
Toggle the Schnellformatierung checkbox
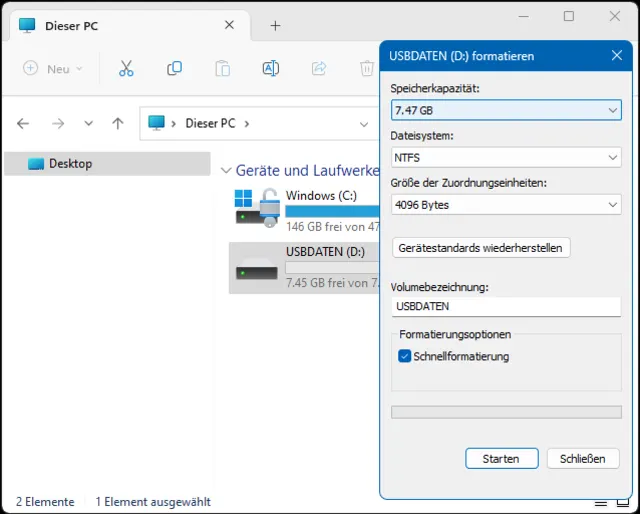(405, 356)
